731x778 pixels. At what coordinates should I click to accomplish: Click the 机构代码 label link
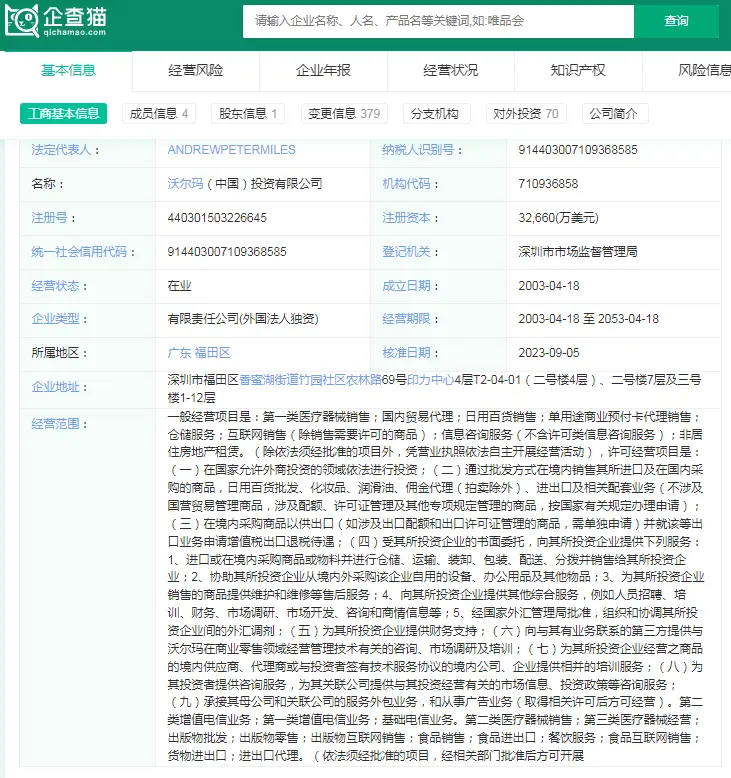(406, 184)
